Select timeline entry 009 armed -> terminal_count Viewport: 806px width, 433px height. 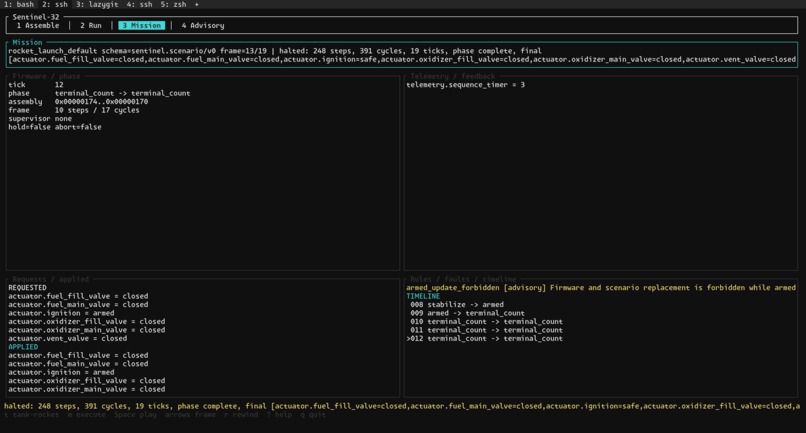(467, 313)
